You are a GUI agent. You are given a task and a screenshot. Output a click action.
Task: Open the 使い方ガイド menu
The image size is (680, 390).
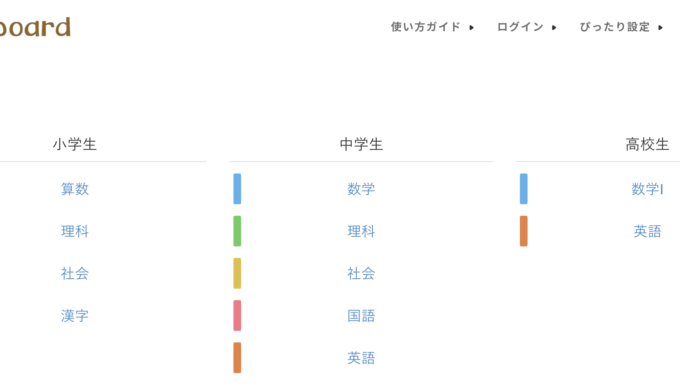425,27
